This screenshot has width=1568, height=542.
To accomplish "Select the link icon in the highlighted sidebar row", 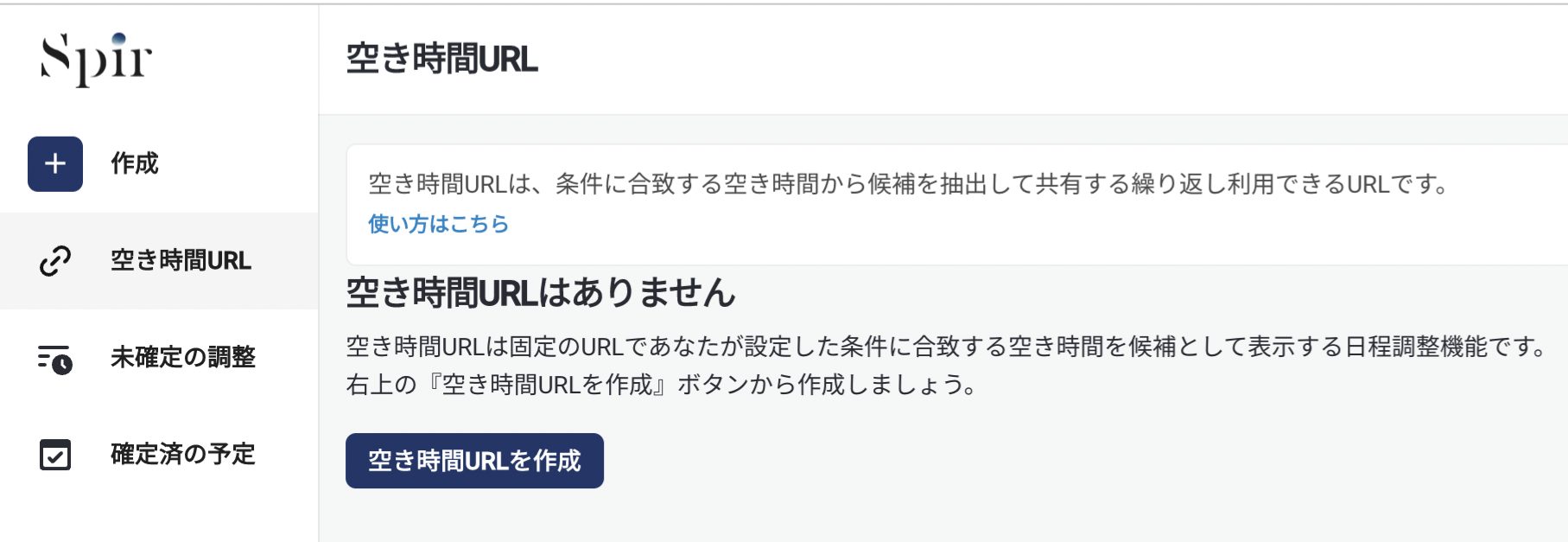I will (x=54, y=260).
